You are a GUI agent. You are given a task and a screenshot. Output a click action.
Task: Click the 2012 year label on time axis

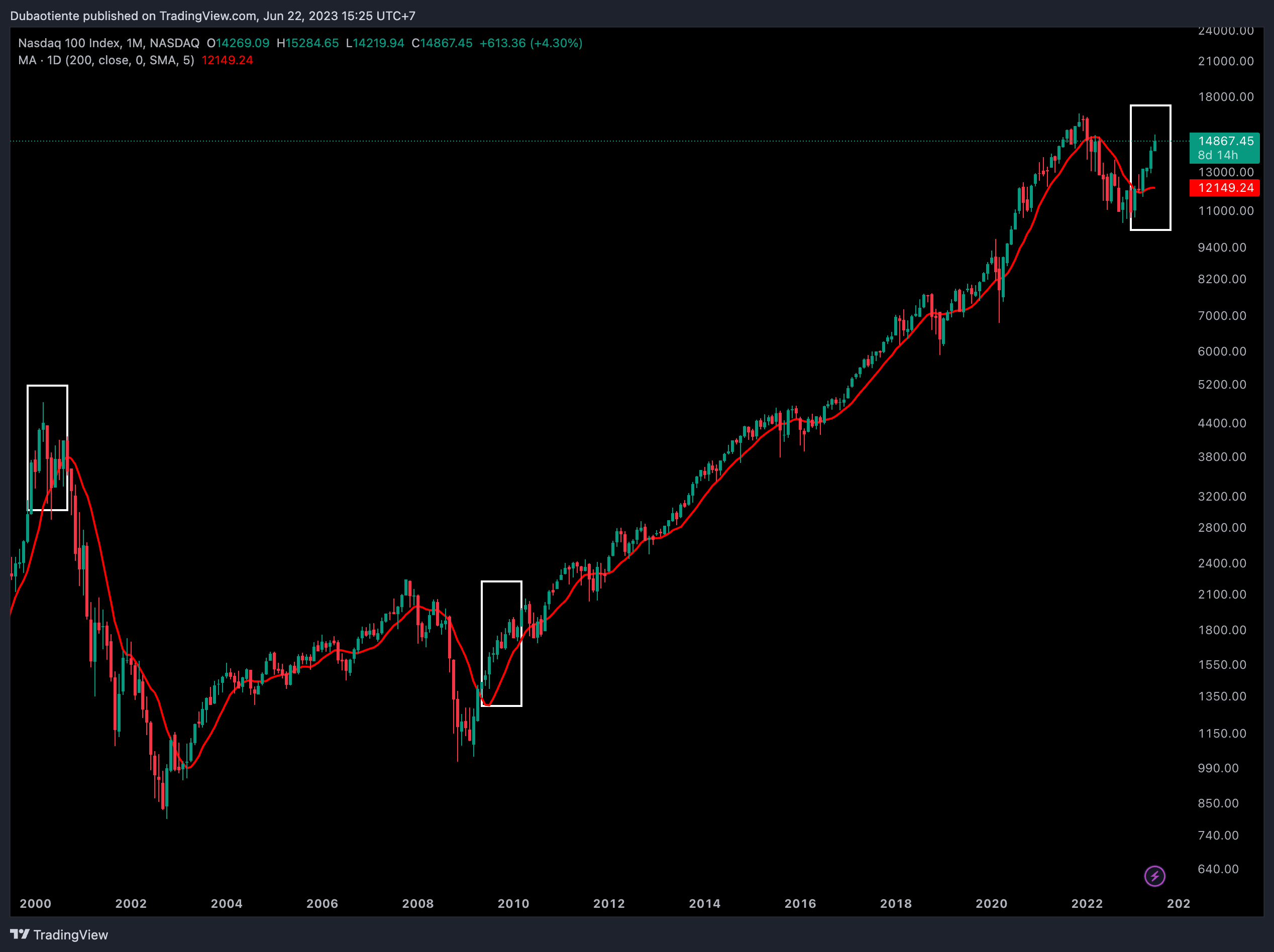609,904
